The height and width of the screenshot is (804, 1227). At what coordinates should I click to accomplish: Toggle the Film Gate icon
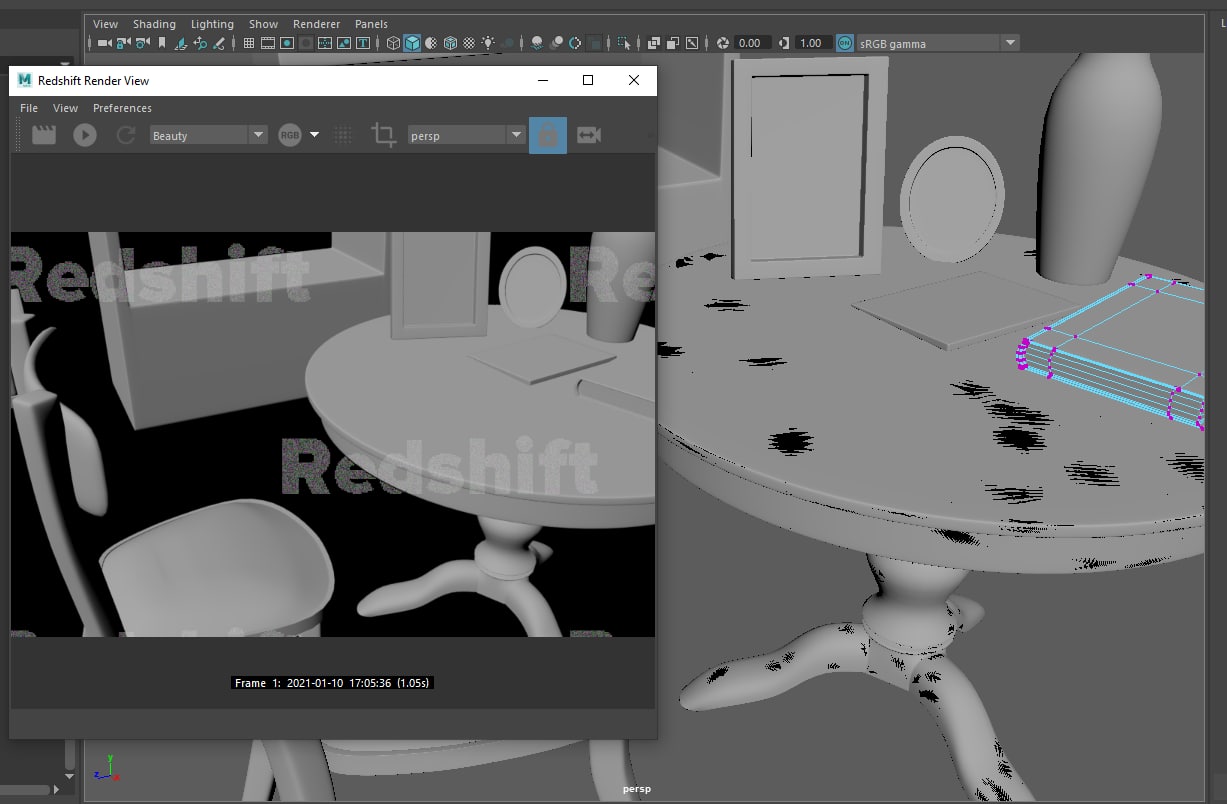267,43
